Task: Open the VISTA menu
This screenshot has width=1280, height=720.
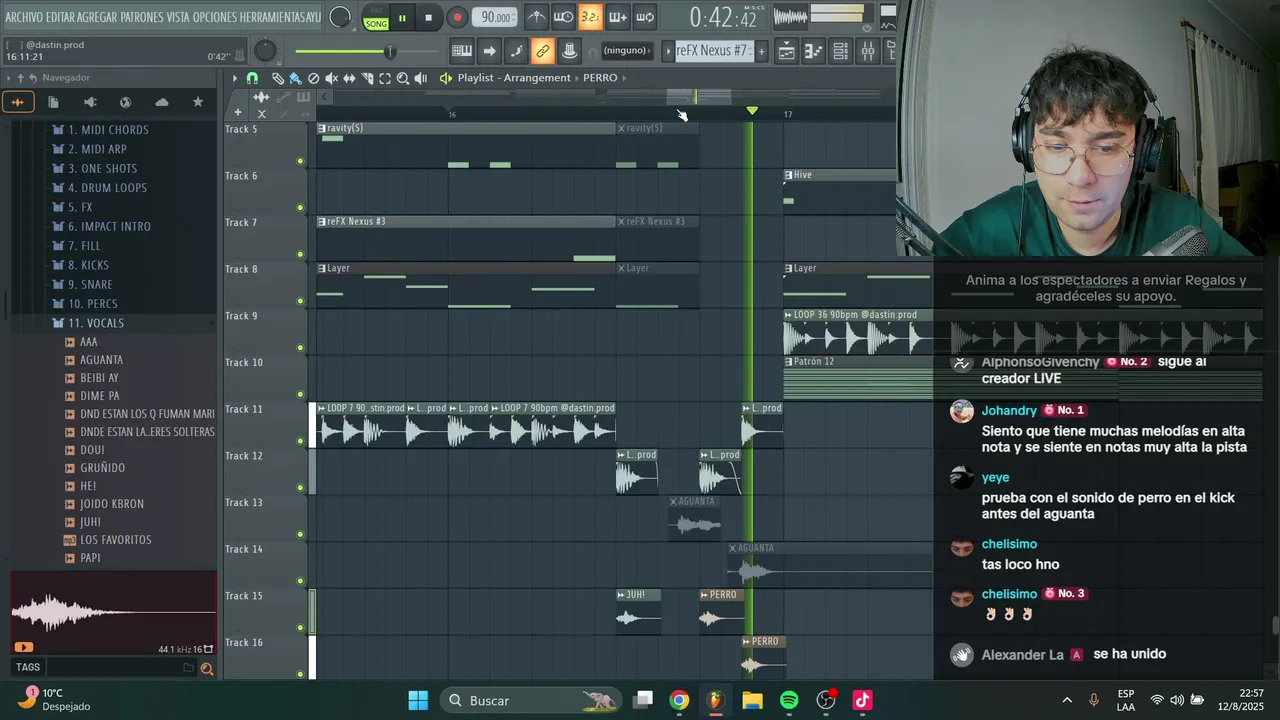Action: click(178, 17)
